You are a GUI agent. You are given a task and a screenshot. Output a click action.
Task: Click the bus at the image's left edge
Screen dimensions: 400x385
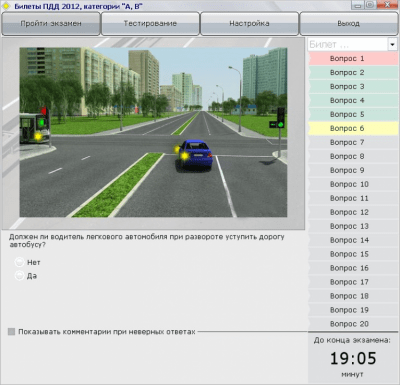pos(34,128)
